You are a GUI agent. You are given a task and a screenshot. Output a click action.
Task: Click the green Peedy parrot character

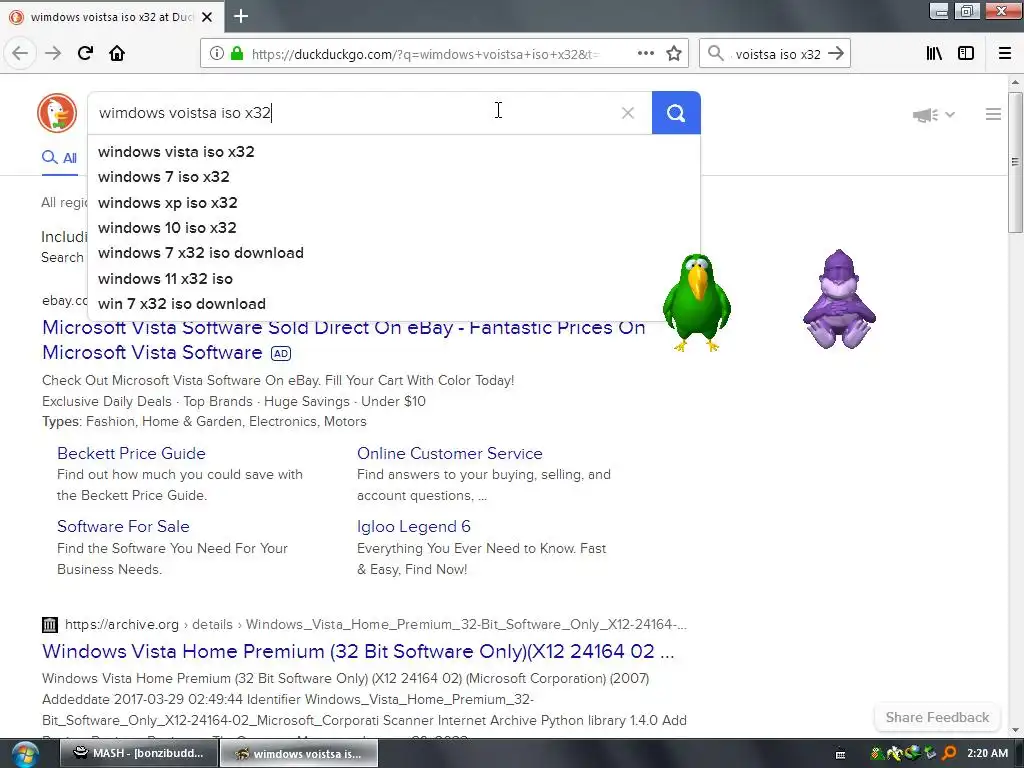click(x=697, y=303)
